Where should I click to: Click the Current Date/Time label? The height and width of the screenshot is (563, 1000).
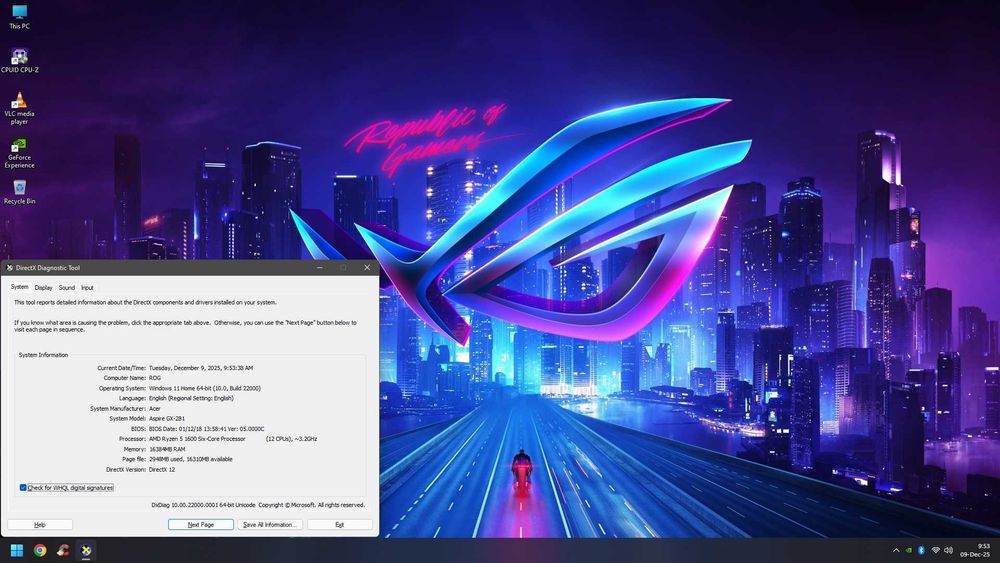coord(122,368)
